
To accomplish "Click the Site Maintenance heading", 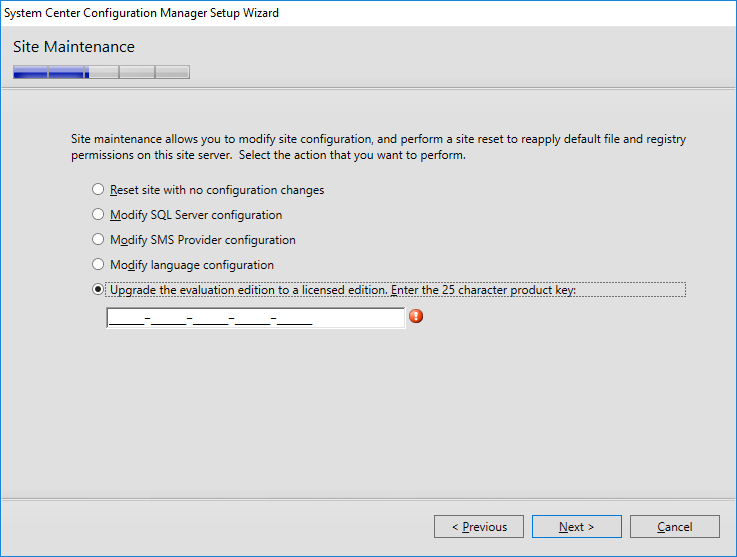I will tap(74, 47).
